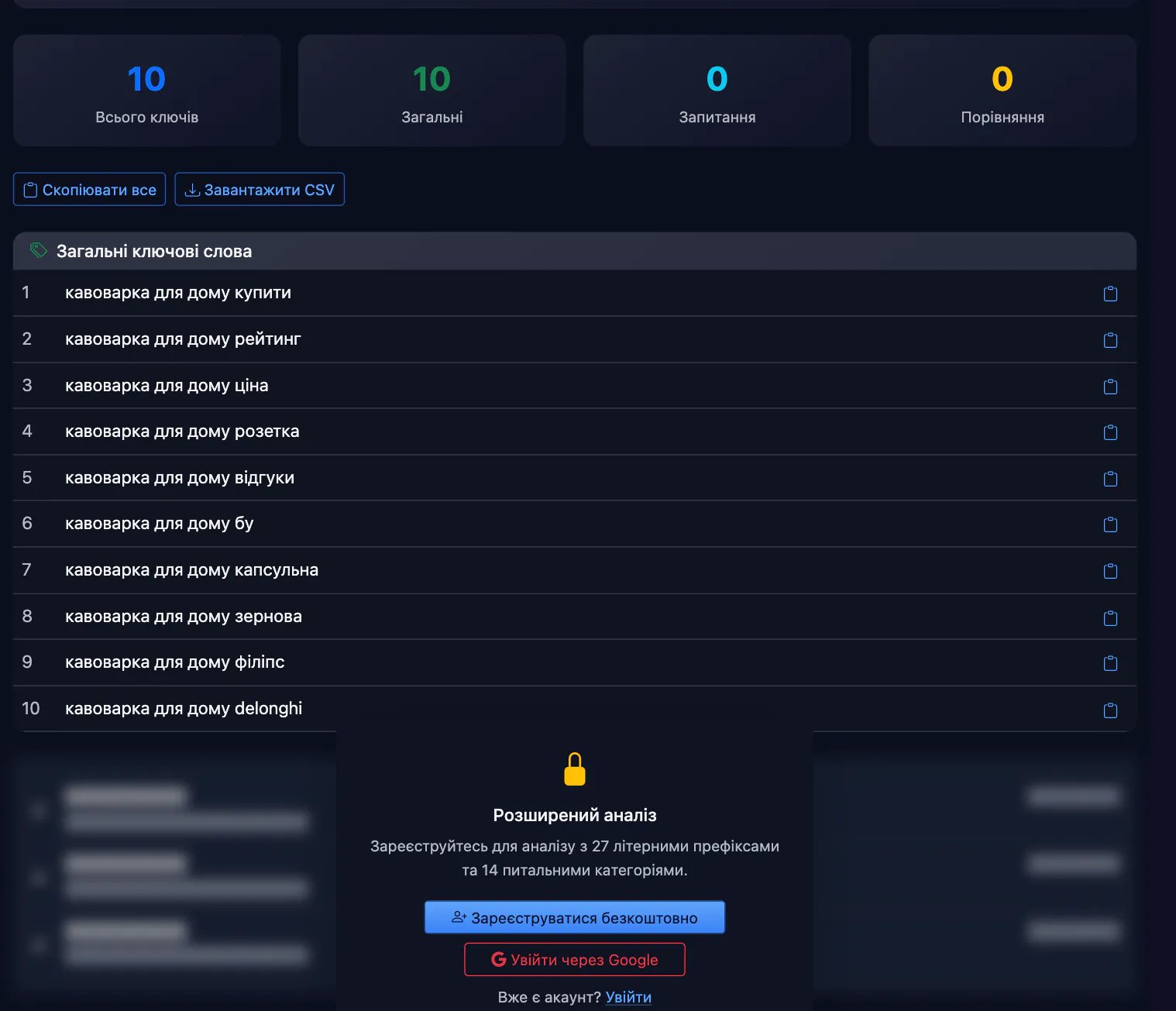The height and width of the screenshot is (1011, 1176).
Task: Copy keyword "кавоварка для дому купити" via clipboard icon
Action: point(1110,294)
